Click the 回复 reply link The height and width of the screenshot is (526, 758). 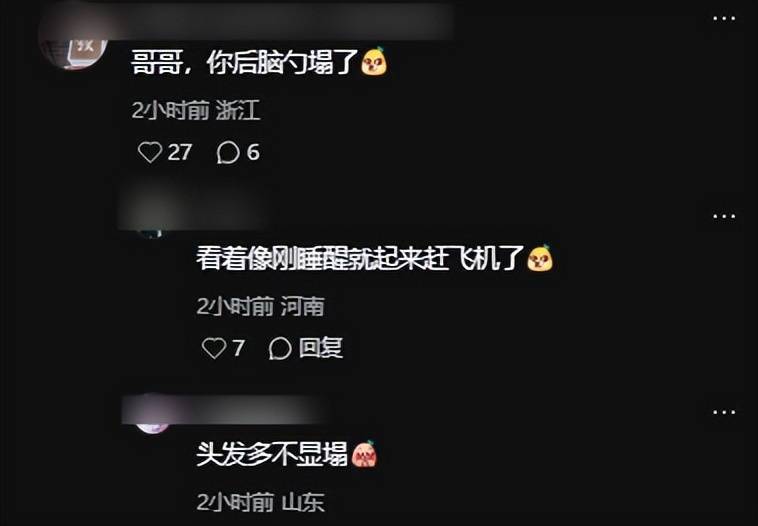tap(321, 348)
